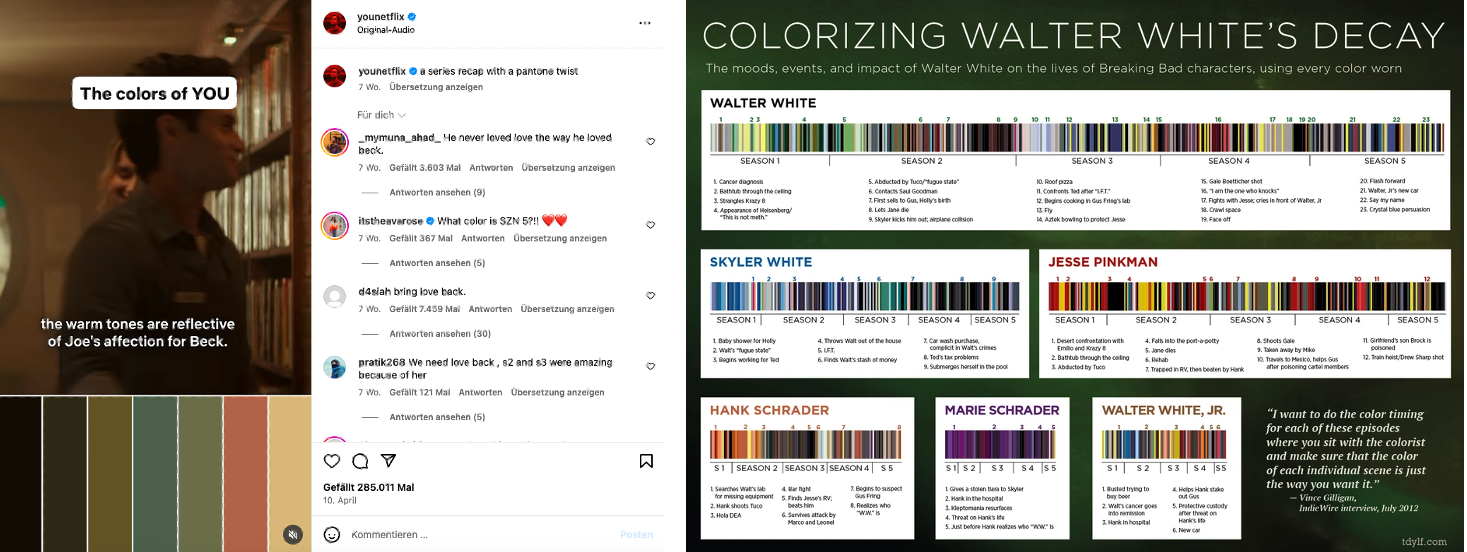Open pratik268's profile picture
This screenshot has width=1467, height=552.
[334, 367]
